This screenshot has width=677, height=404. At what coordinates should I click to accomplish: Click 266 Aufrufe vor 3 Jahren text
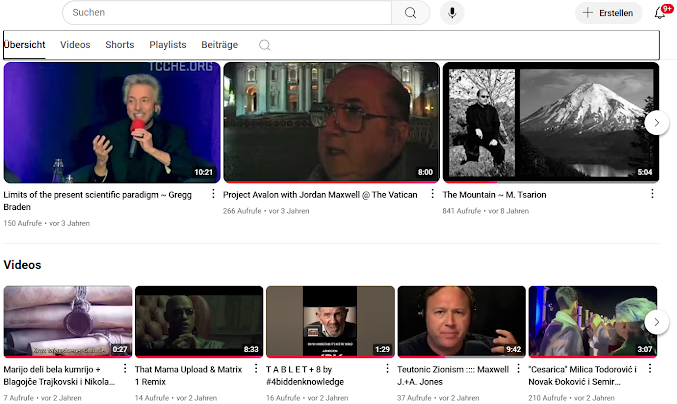[x=266, y=211]
